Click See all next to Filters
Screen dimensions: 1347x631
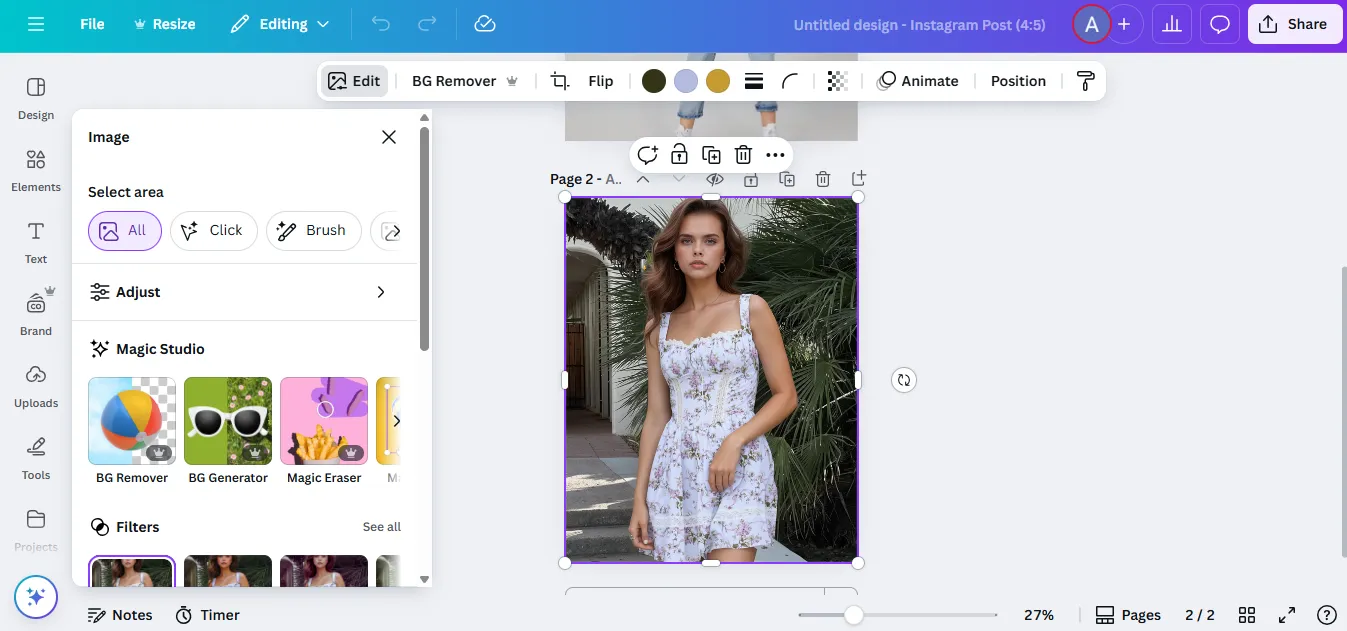tap(381, 527)
